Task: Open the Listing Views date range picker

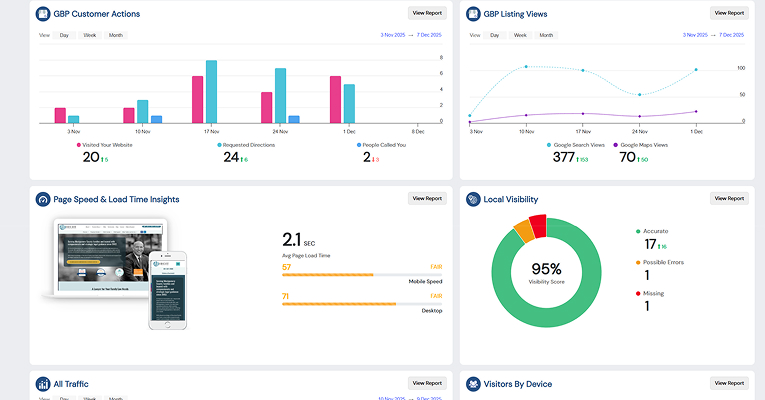Action: [x=712, y=35]
